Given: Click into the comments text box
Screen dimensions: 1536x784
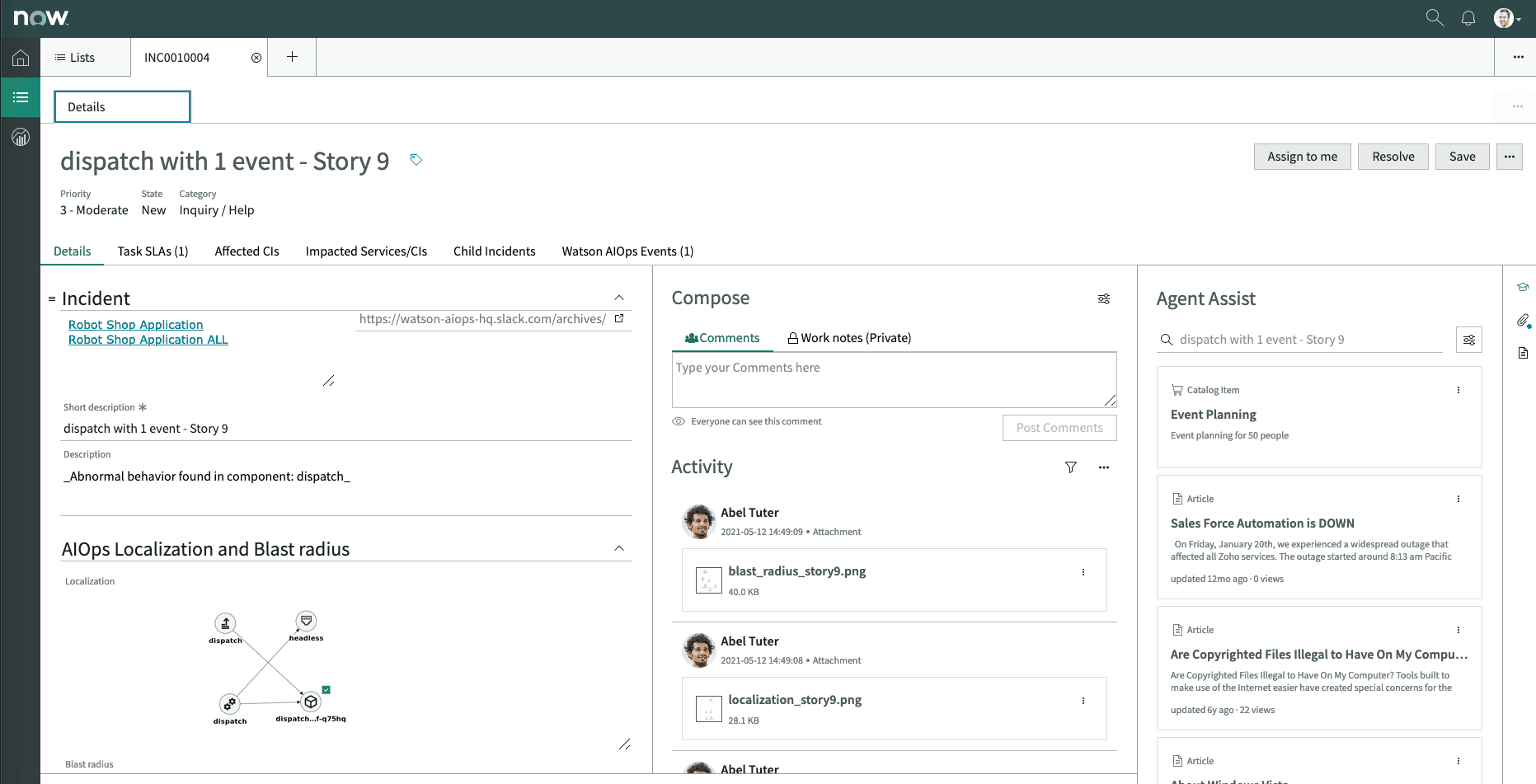Looking at the screenshot, I should coord(894,380).
